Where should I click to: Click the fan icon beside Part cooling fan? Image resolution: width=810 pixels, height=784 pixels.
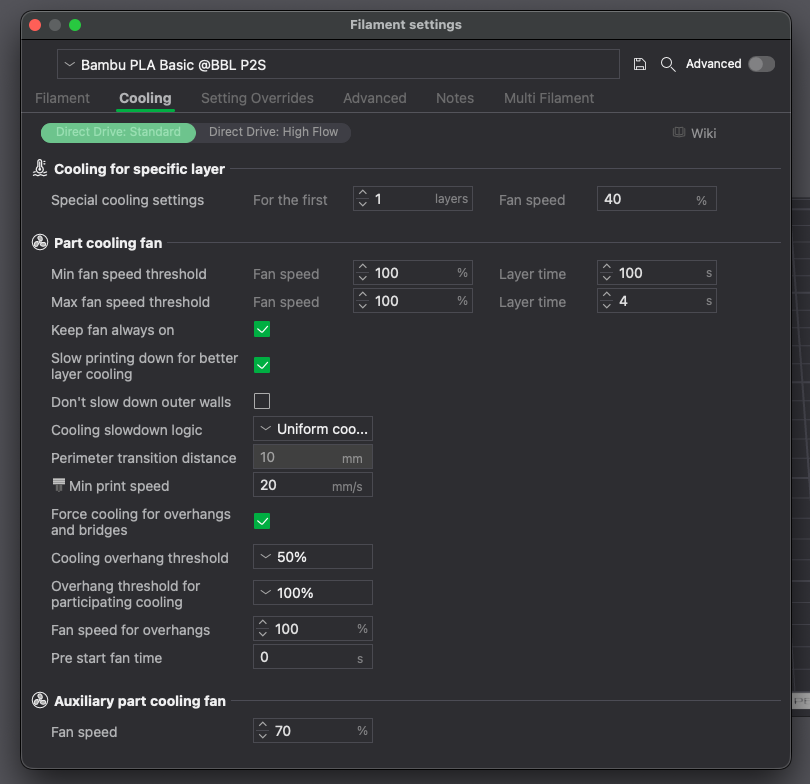pos(39,242)
